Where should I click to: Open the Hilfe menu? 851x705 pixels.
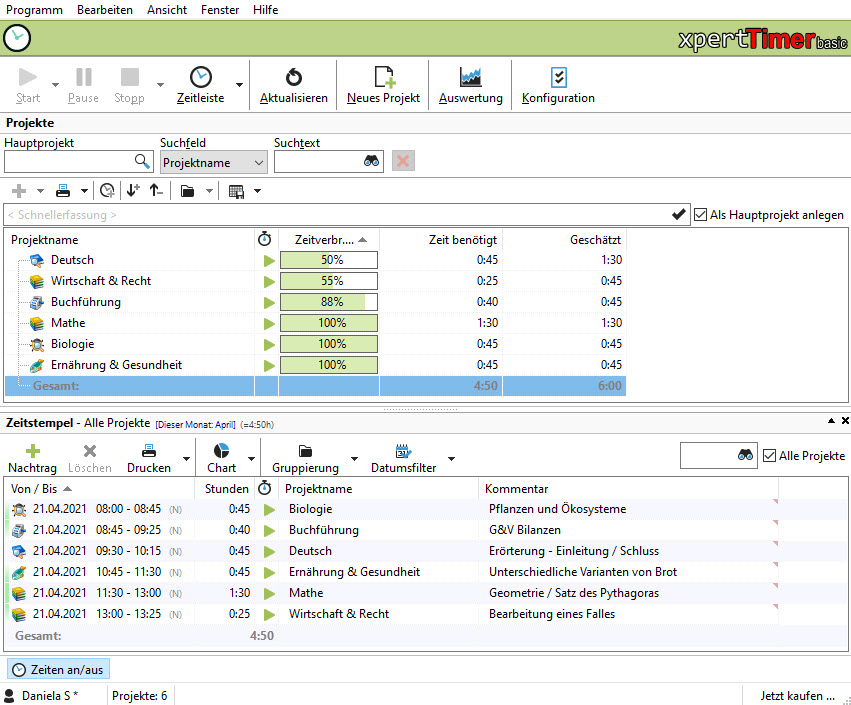click(x=265, y=10)
